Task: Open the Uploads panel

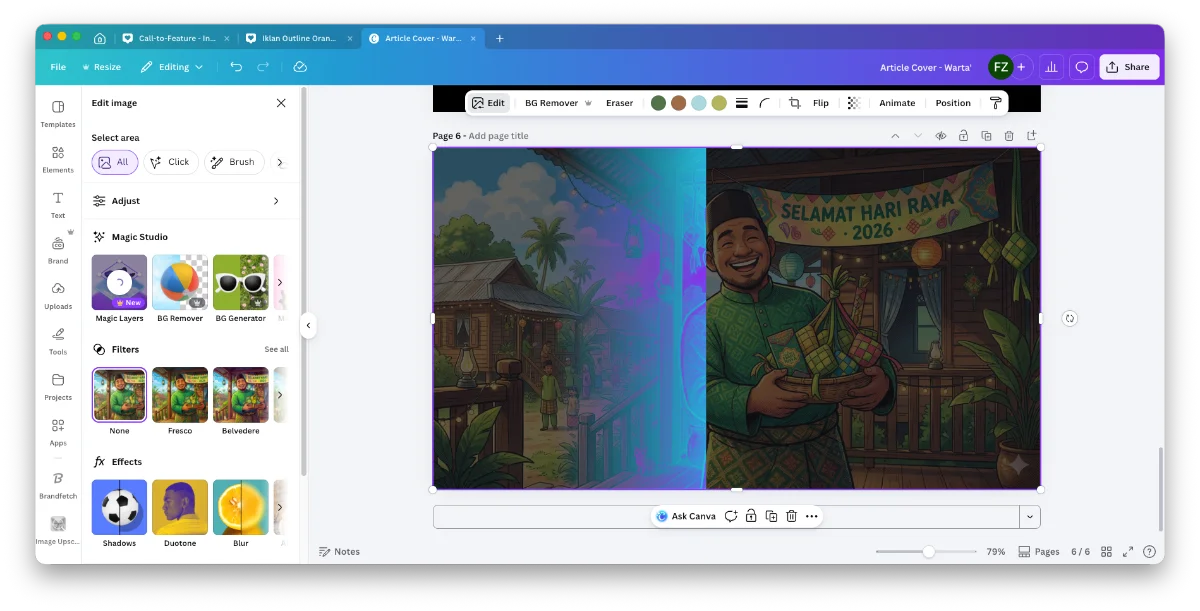Action: [58, 295]
